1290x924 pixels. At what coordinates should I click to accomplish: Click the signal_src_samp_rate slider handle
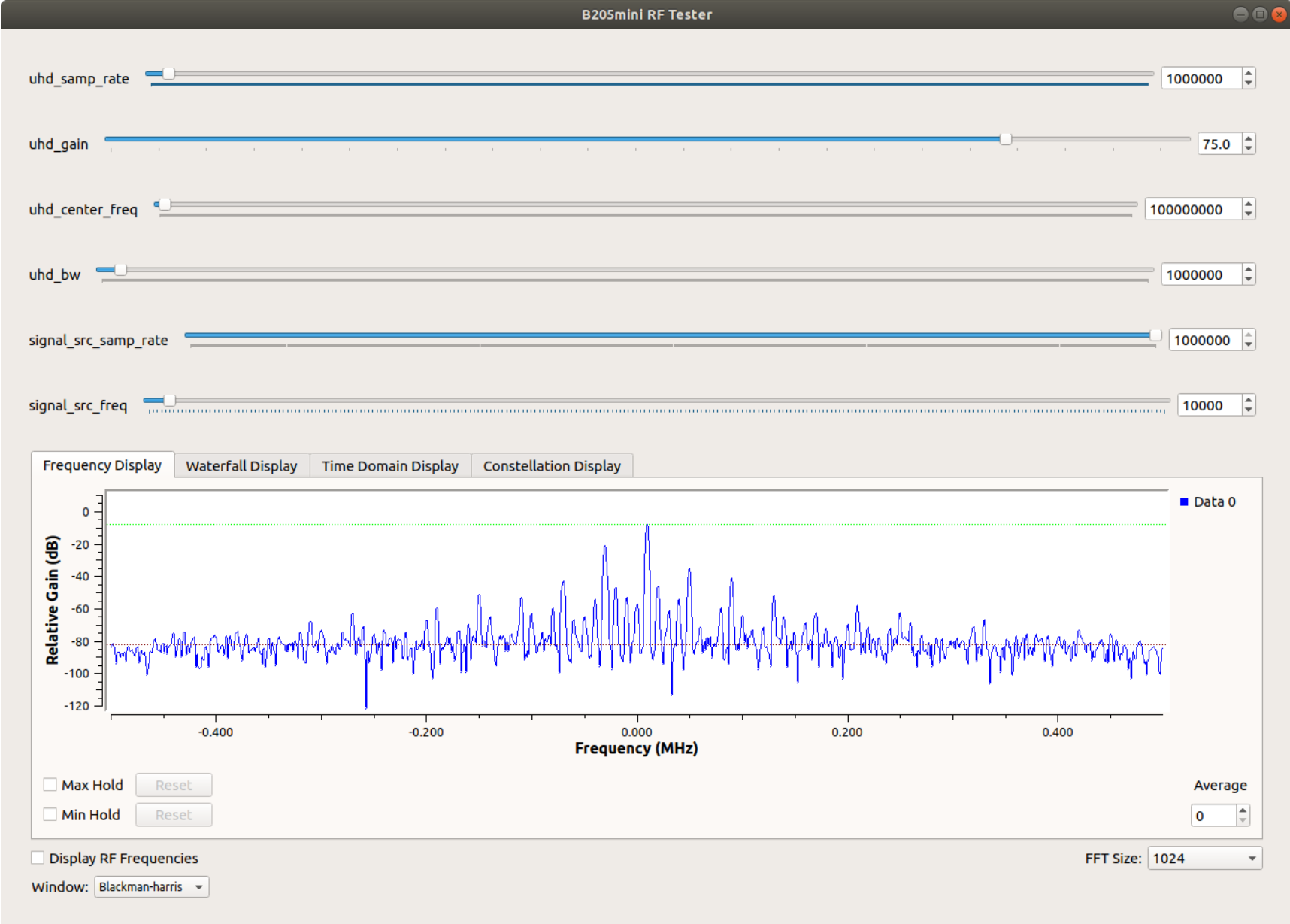click(x=1155, y=335)
